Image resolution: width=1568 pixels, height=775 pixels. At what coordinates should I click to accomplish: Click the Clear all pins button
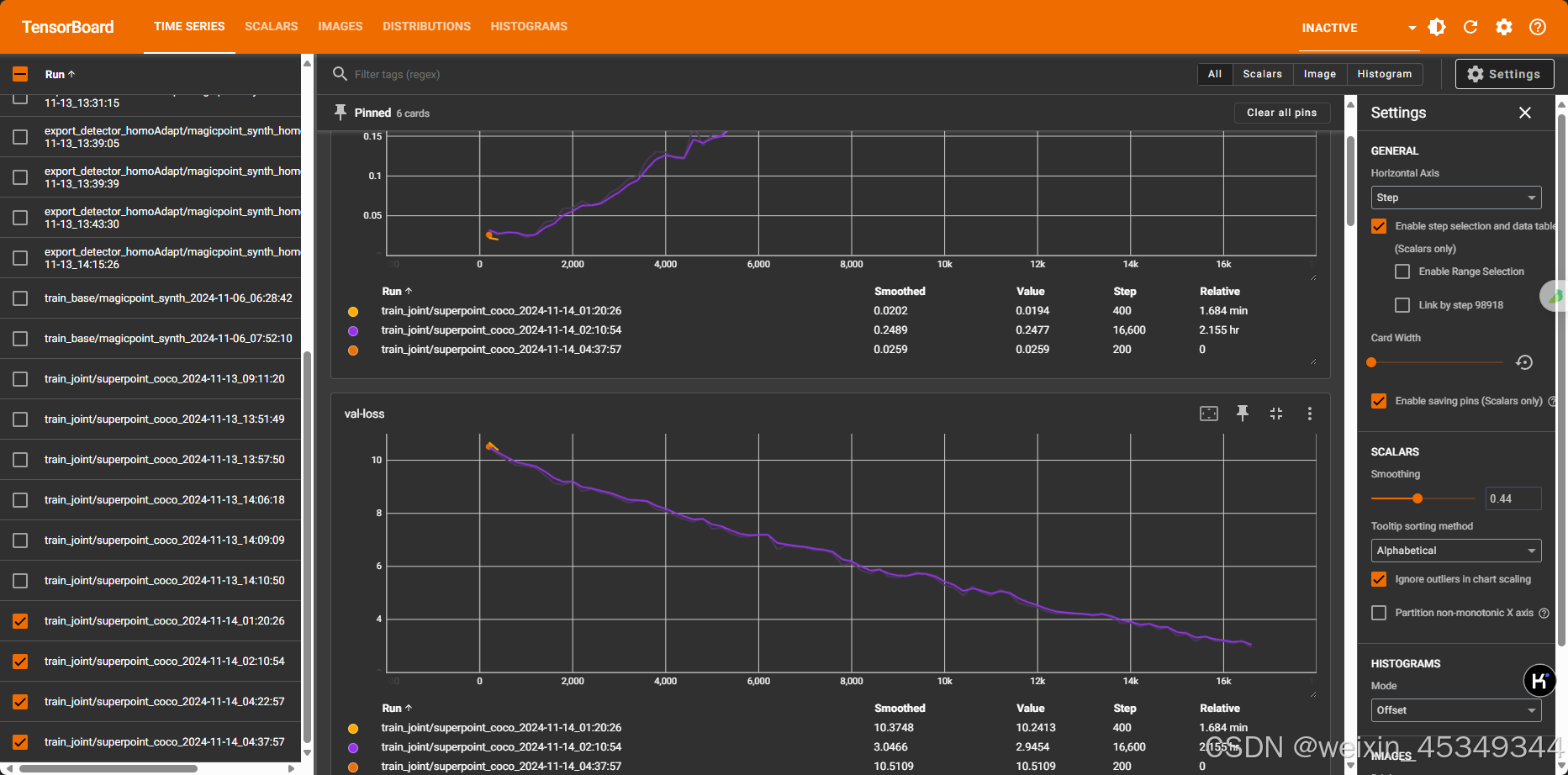[x=1281, y=112]
